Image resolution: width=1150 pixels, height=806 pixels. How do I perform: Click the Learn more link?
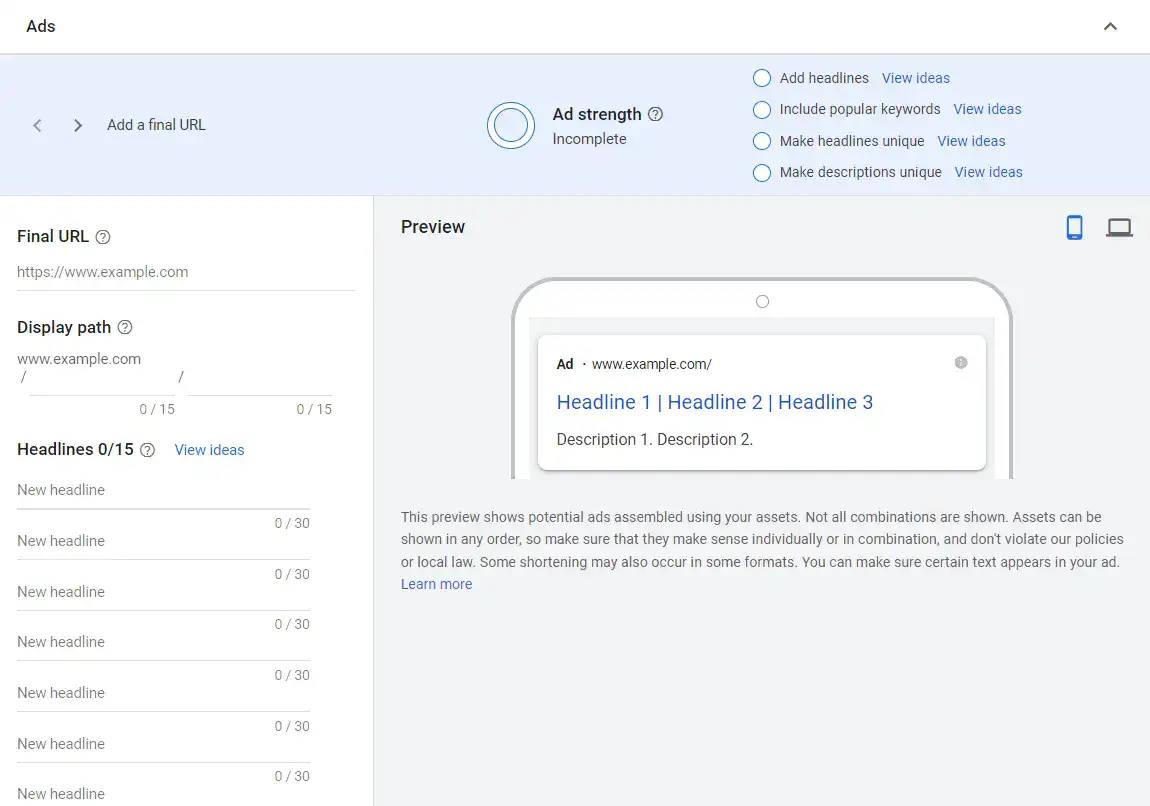point(436,583)
